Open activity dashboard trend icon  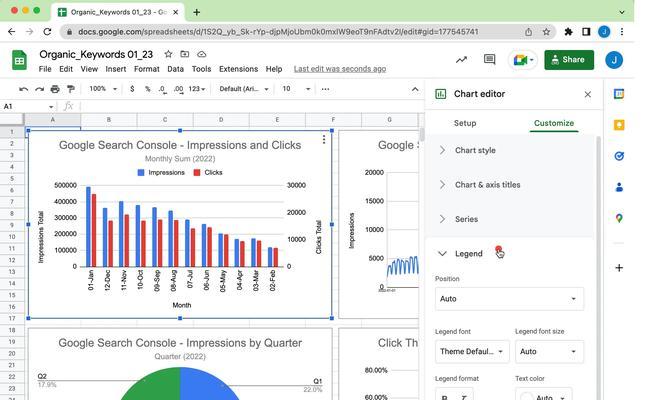coord(462,60)
